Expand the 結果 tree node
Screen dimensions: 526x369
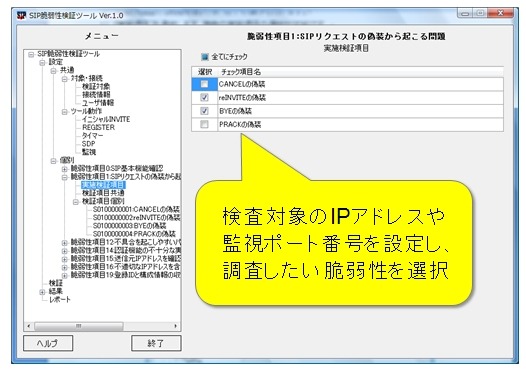[42, 292]
